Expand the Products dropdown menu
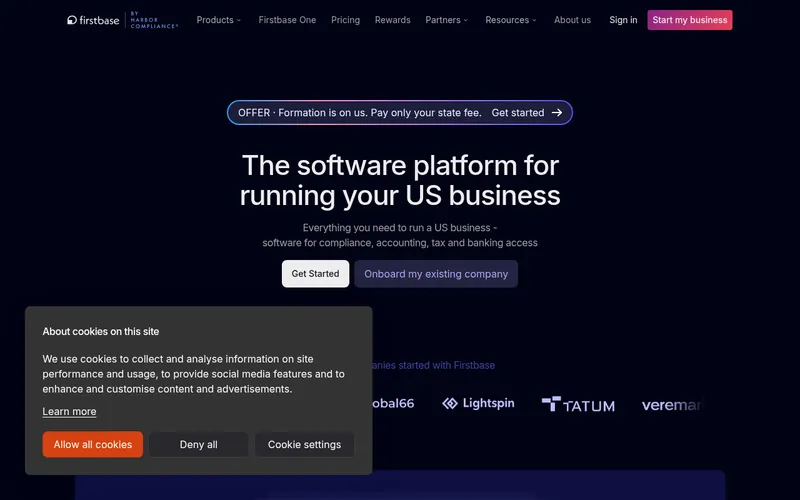 218,20
